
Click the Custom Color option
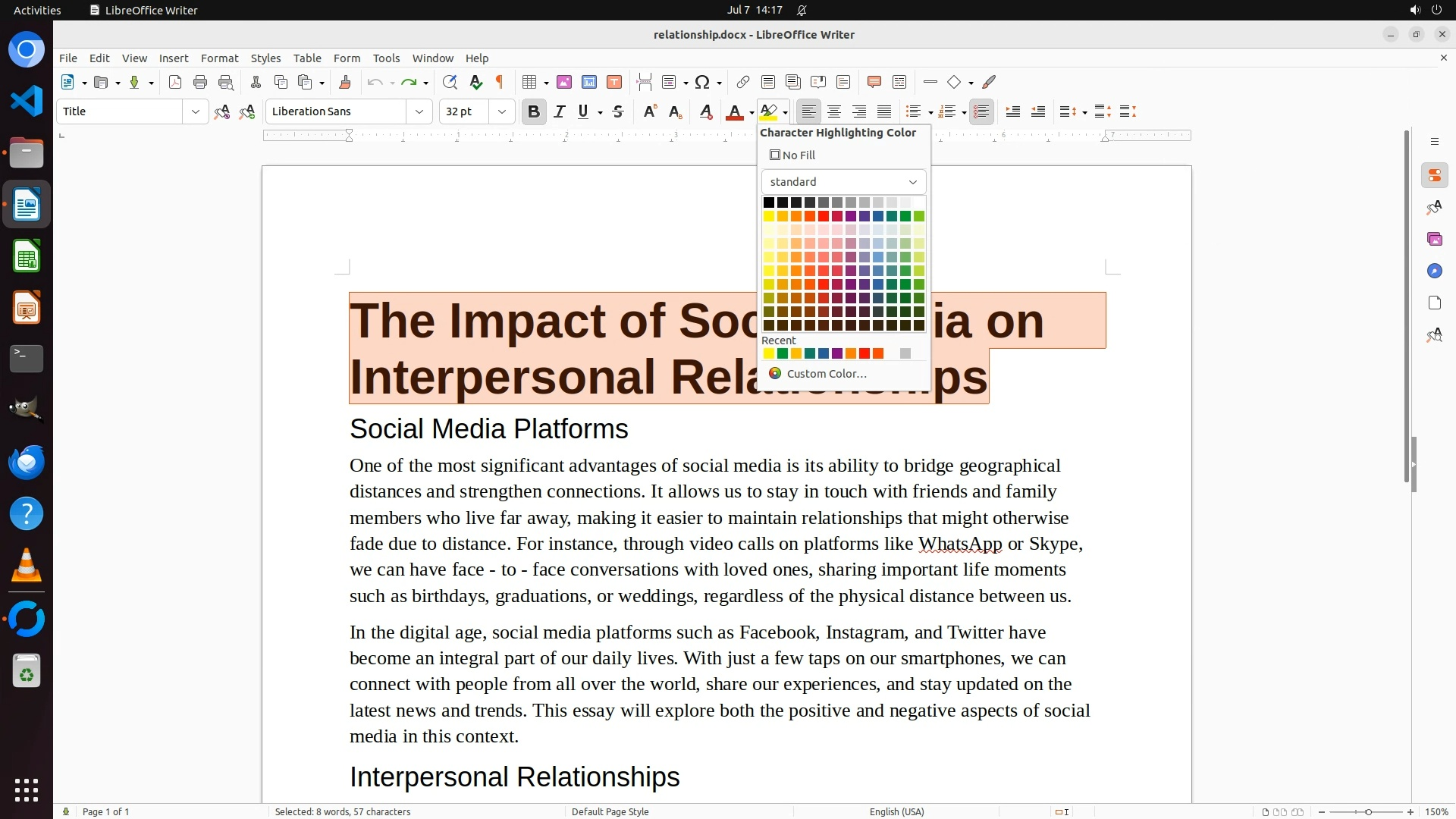tap(826, 373)
